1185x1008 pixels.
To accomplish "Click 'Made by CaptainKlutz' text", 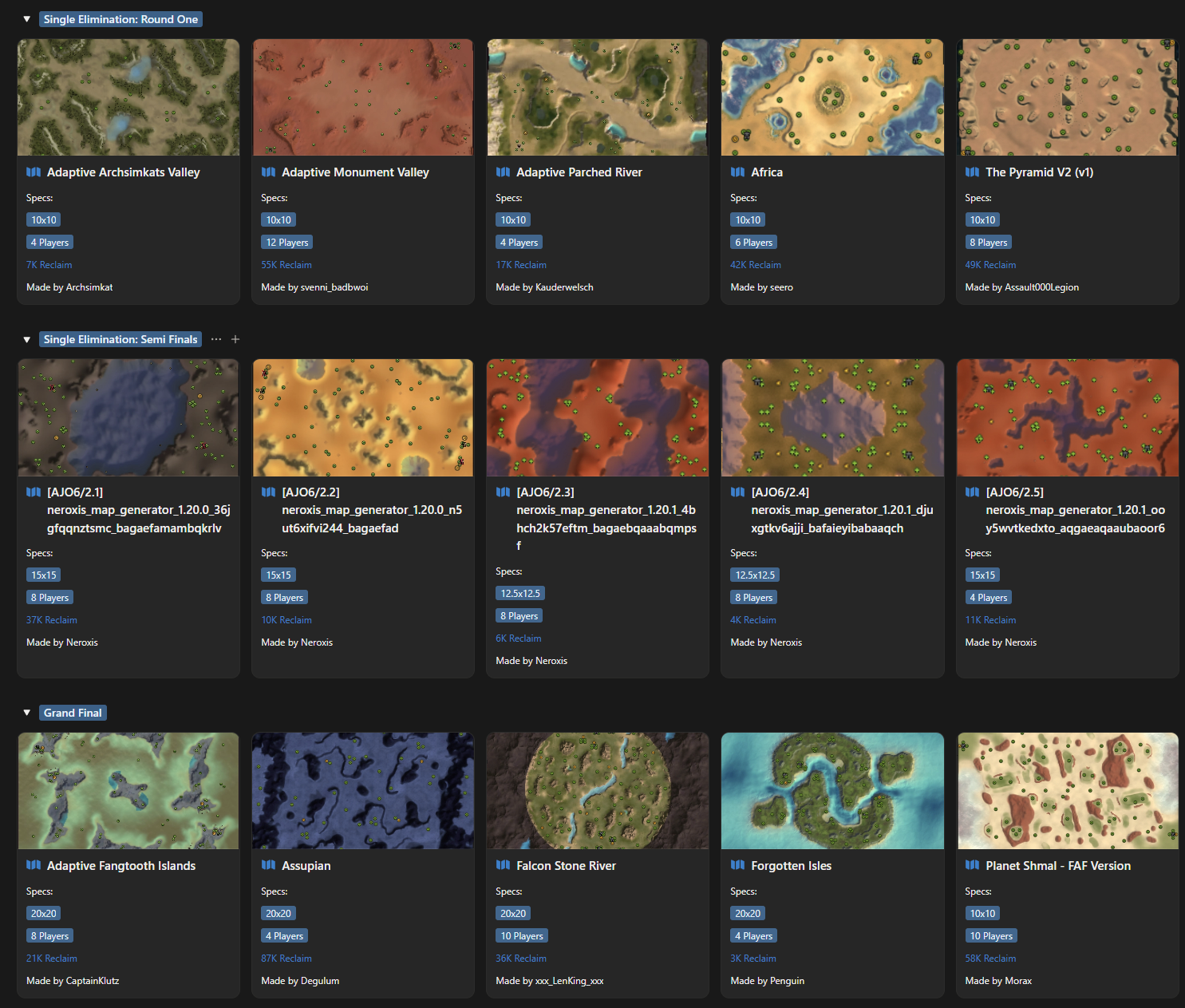I will [73, 981].
